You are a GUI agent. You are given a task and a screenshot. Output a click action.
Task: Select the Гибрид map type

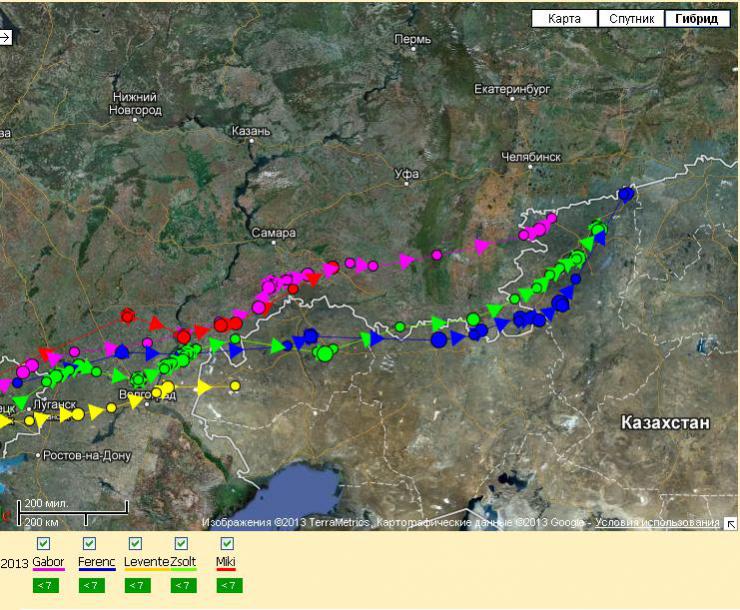tap(696, 19)
